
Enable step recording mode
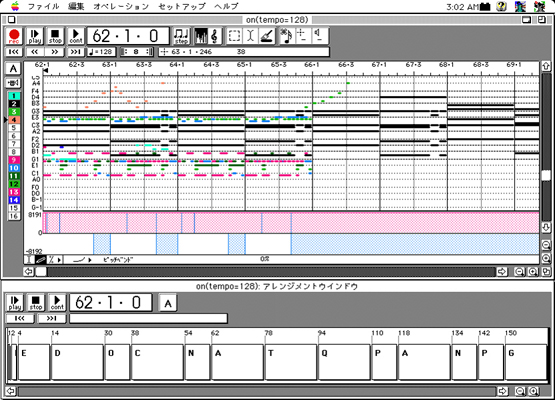pos(181,36)
